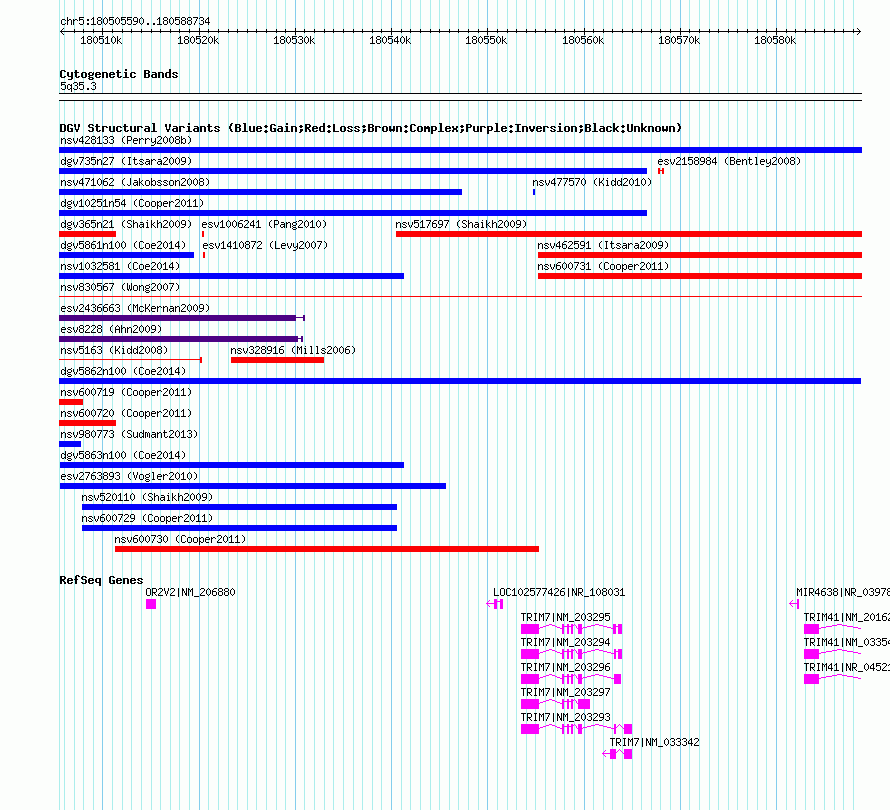Viewport: 890px width, 810px height.
Task: Select the dgv735n27 (Itsara2009) variant label
Action: tap(126, 161)
